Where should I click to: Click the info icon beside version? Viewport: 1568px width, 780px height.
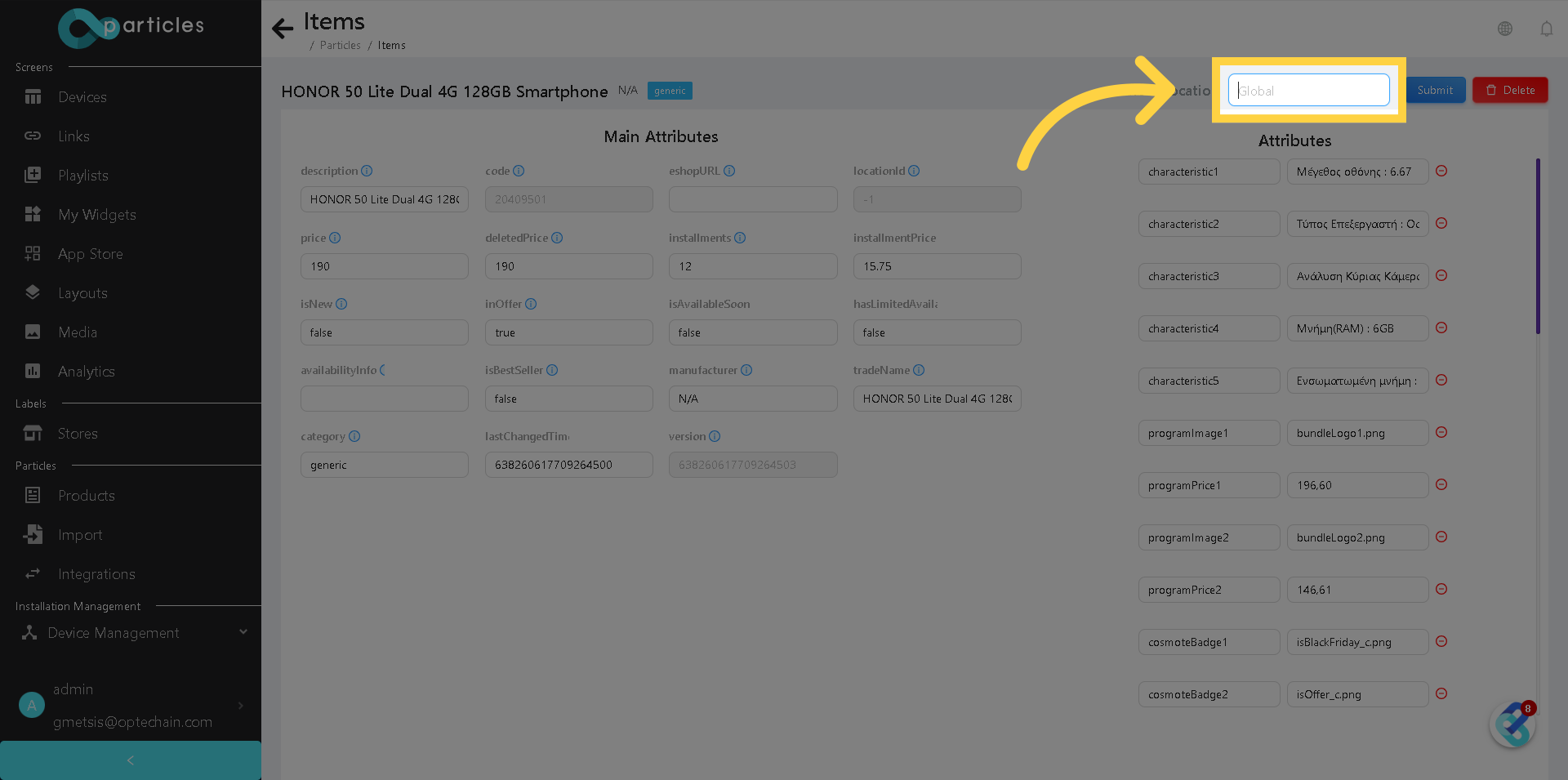coord(715,436)
